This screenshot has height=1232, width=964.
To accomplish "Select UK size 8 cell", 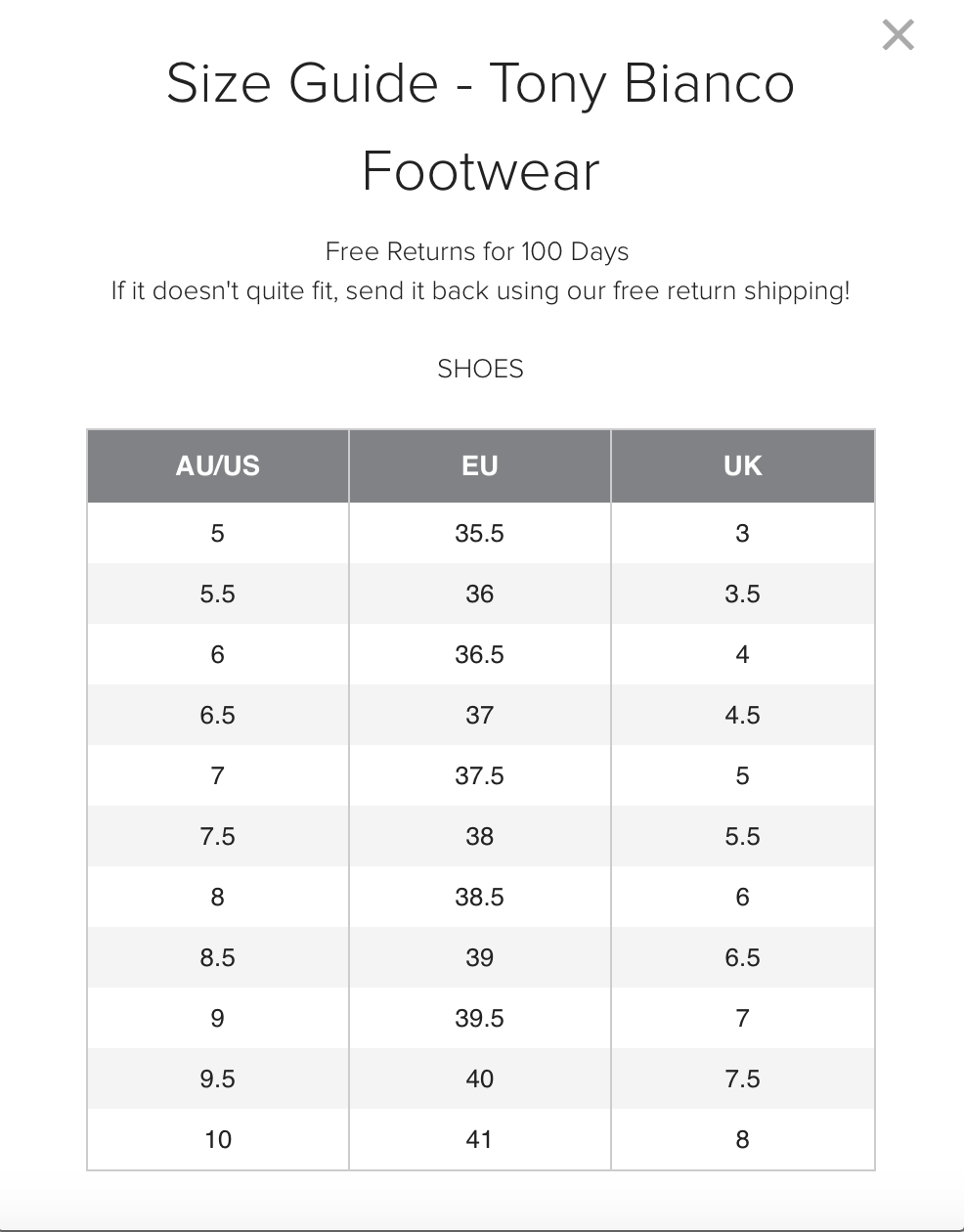I will (743, 1139).
